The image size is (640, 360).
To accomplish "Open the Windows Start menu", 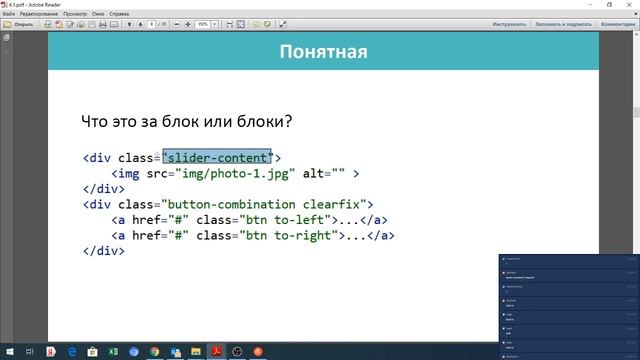I will pos(9,351).
